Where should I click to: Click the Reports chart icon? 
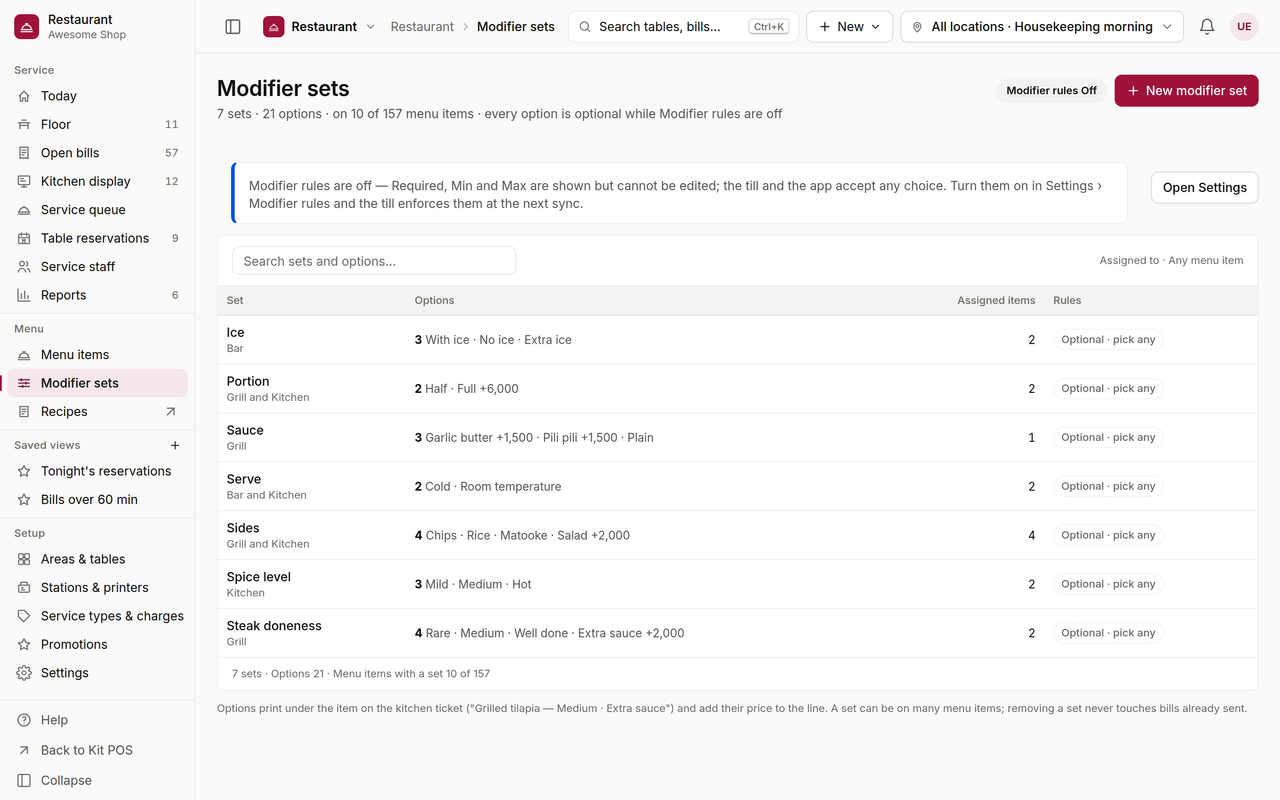tap(24, 295)
